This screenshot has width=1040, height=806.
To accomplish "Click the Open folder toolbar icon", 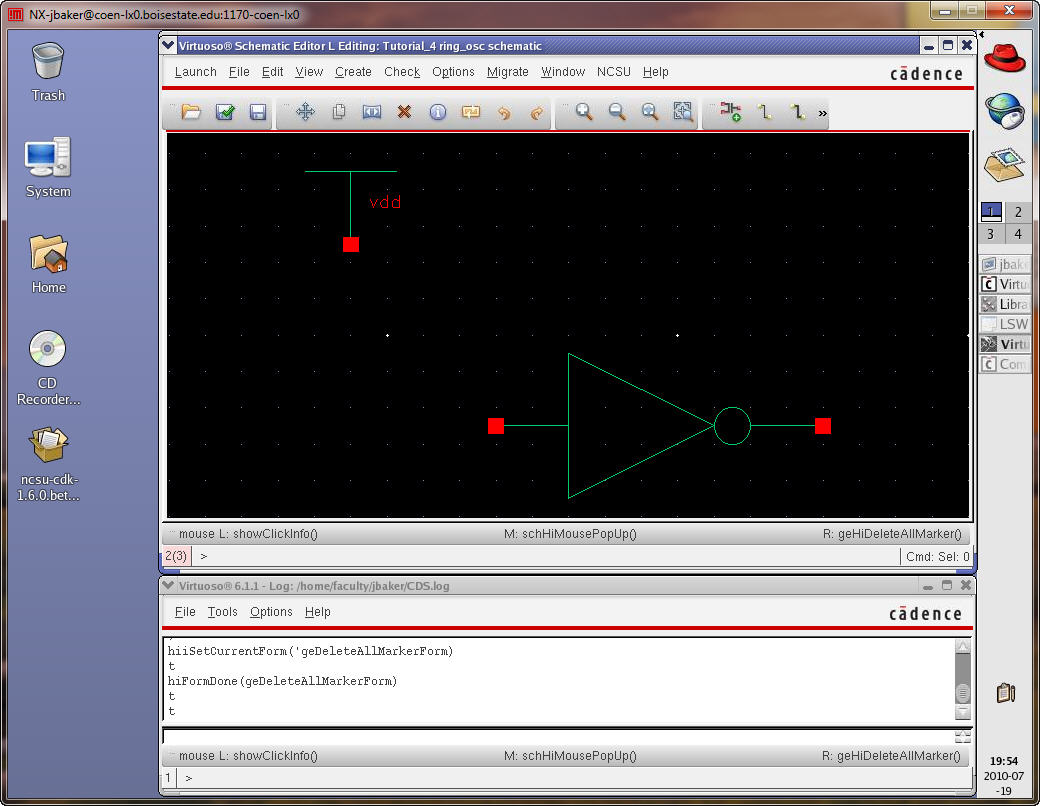I will 191,113.
